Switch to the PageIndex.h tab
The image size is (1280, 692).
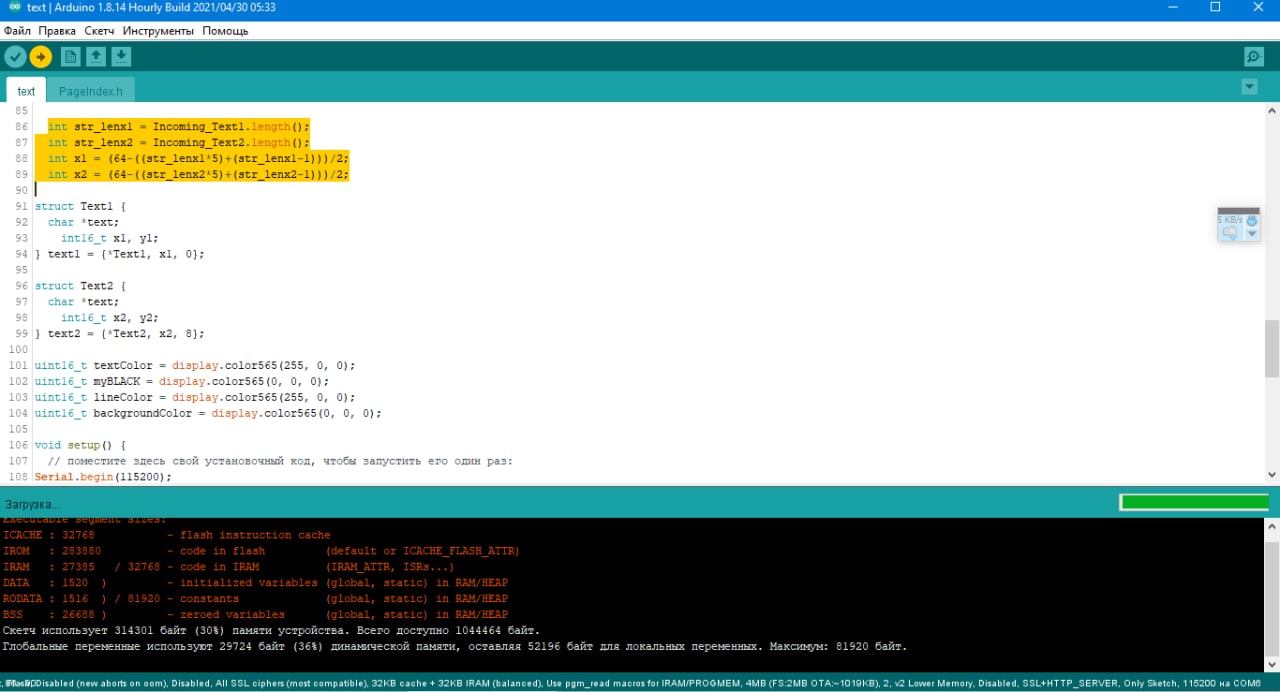coord(90,91)
